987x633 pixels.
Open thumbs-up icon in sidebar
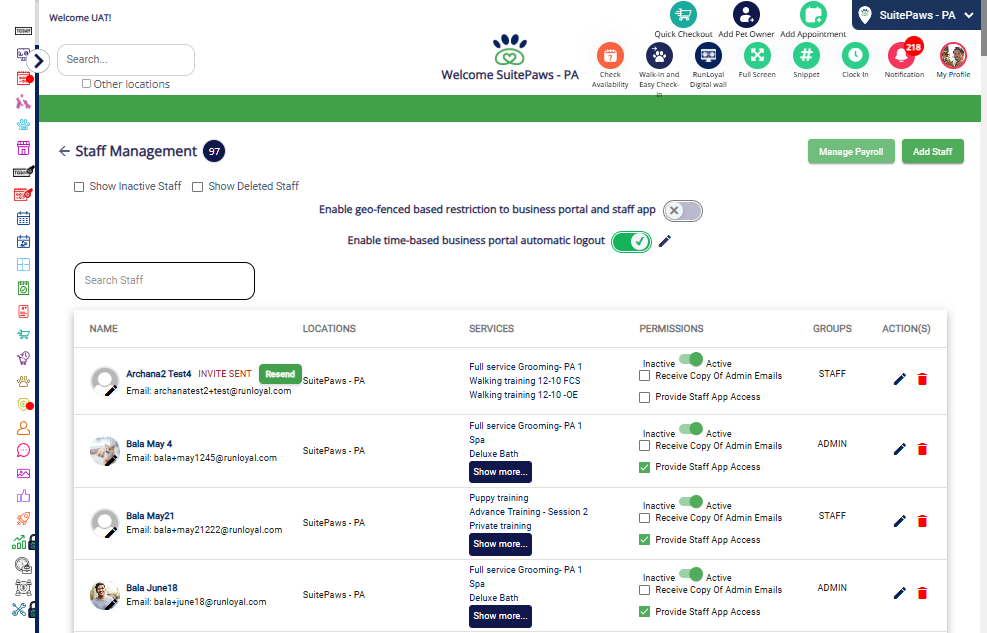point(23,496)
